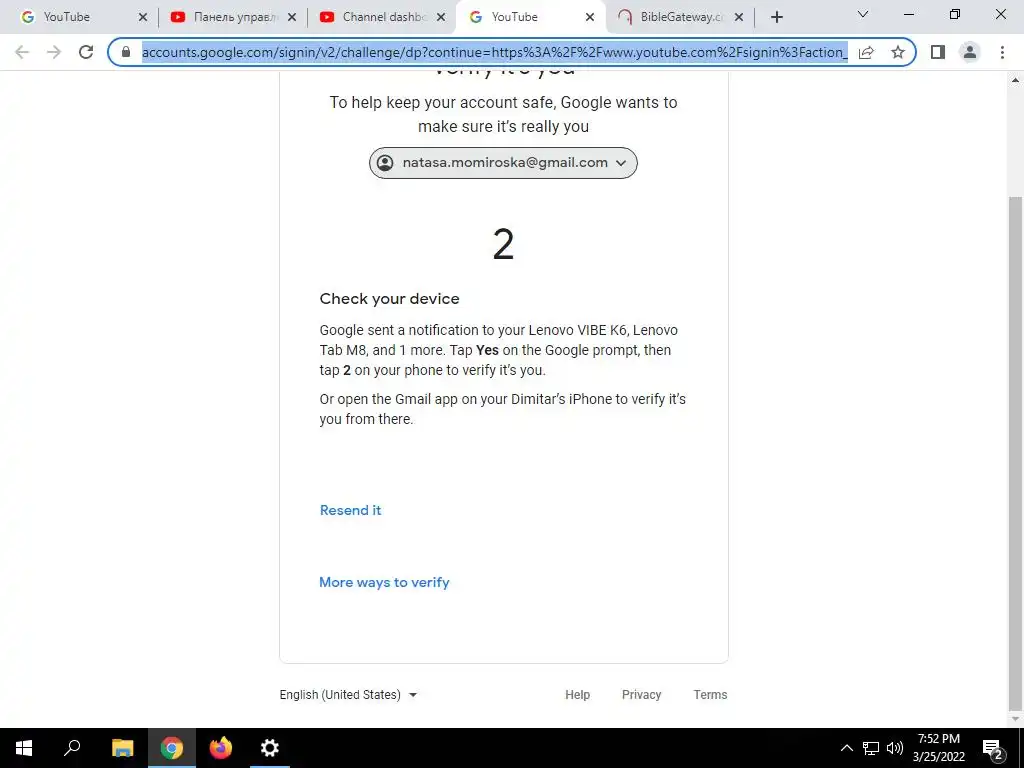This screenshot has height=768, width=1024.
Task: Open Settings from the taskbar
Action: coord(270,748)
